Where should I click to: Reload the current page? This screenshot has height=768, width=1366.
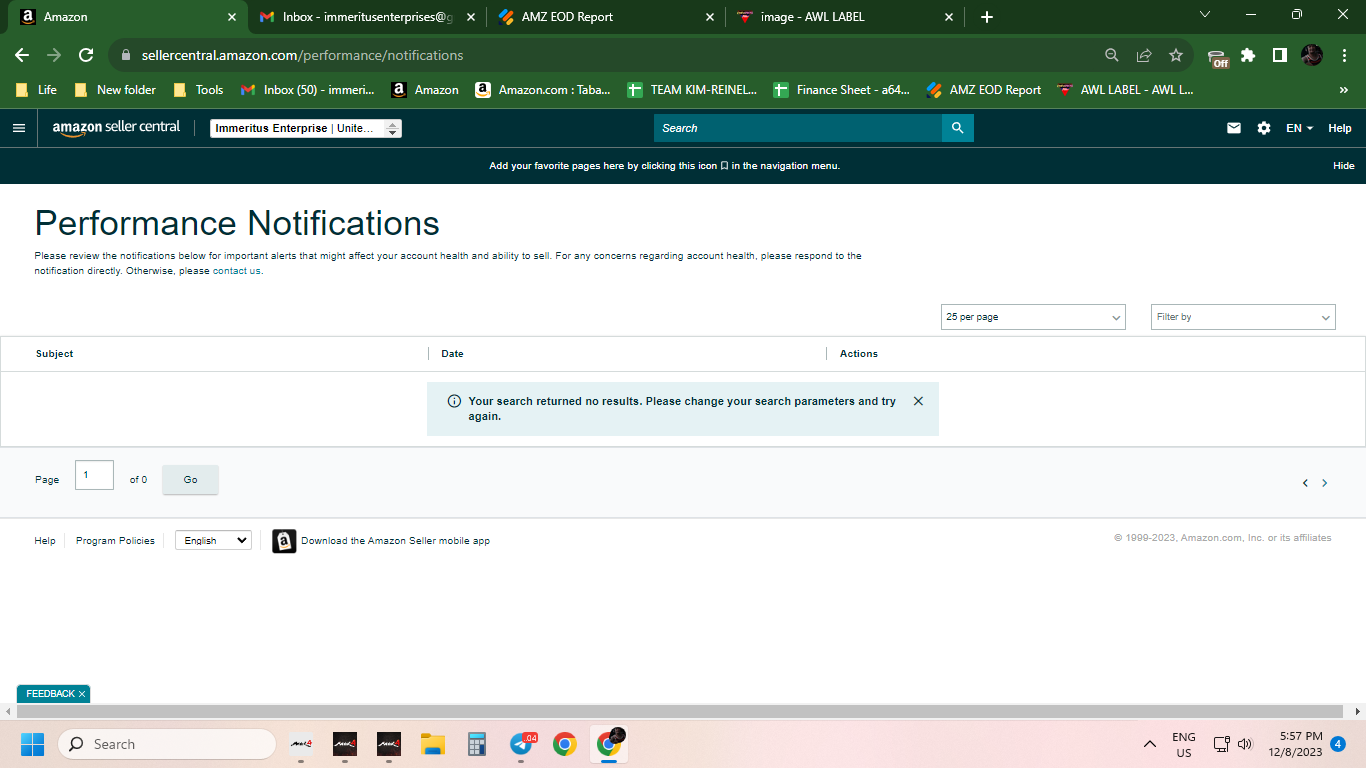(x=86, y=55)
